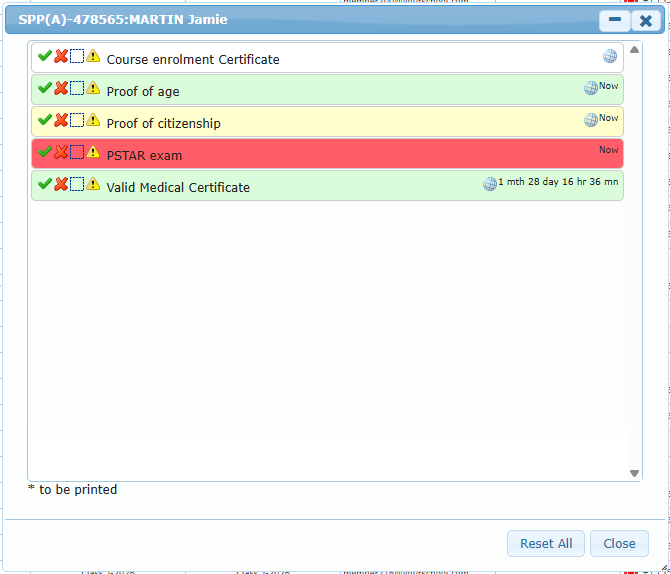Open globe icon on Course enrolment Certificate row

pos(610,56)
